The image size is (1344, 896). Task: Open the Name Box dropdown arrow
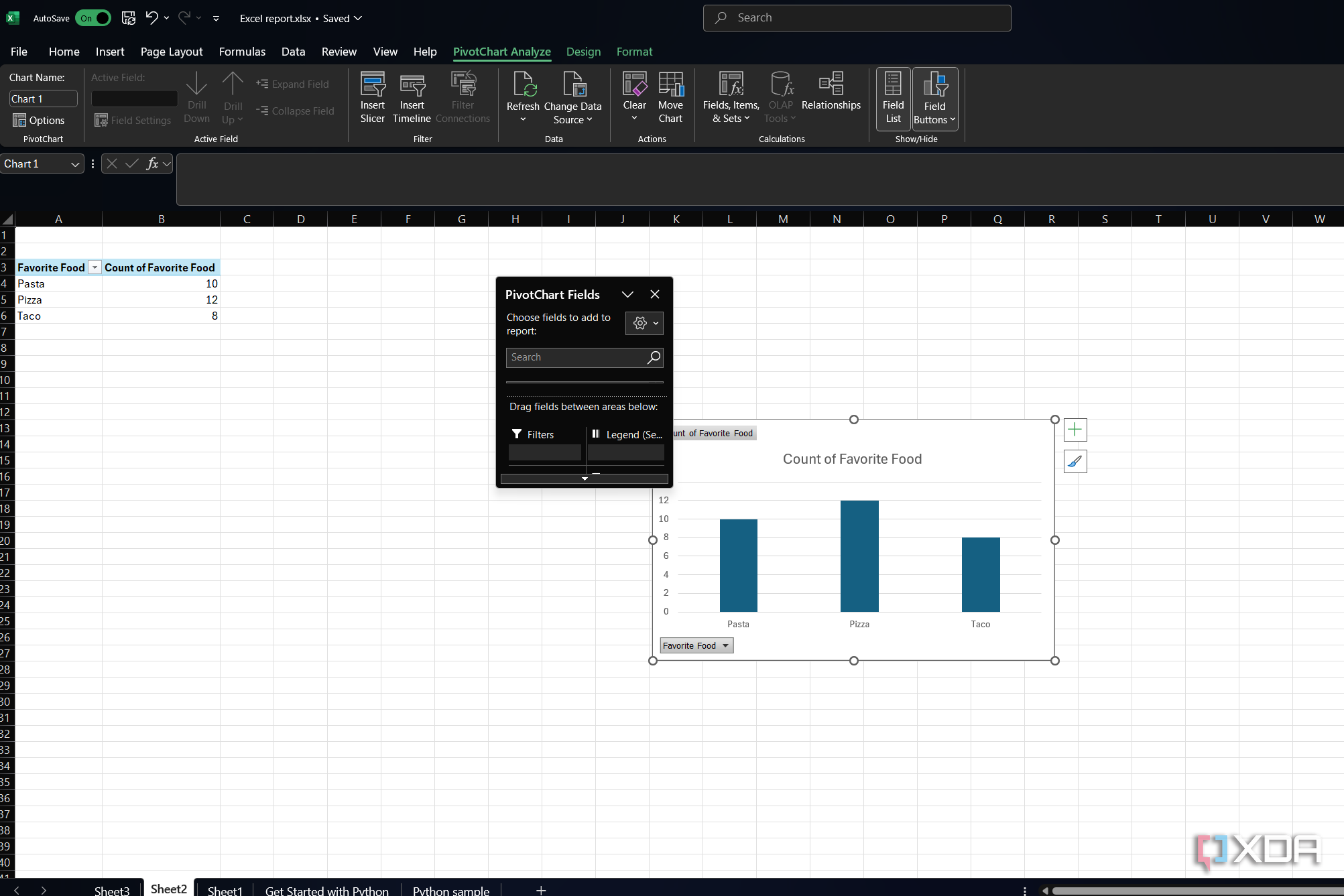75,164
